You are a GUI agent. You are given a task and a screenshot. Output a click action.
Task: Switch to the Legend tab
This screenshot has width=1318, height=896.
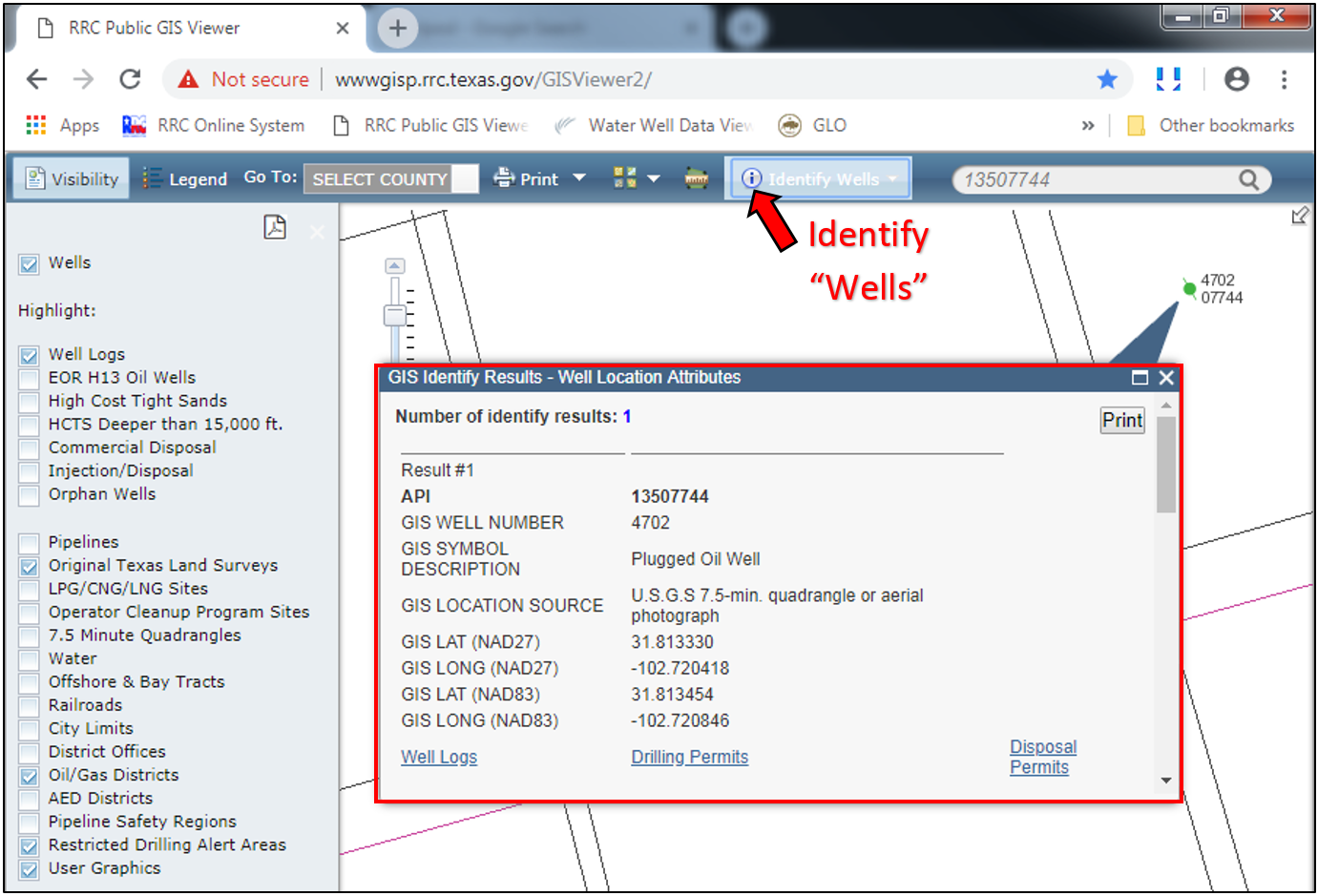(185, 178)
